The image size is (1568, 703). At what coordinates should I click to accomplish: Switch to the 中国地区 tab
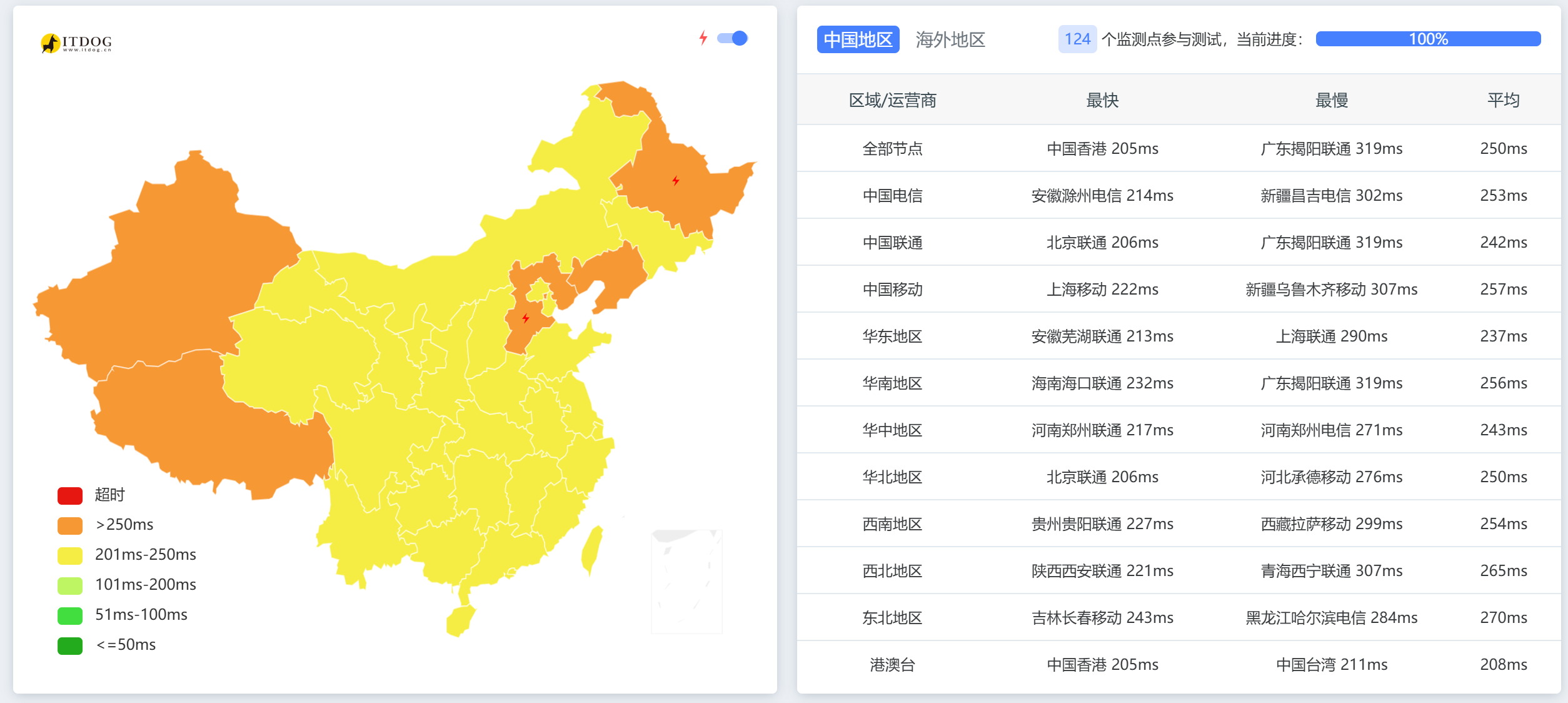click(858, 39)
